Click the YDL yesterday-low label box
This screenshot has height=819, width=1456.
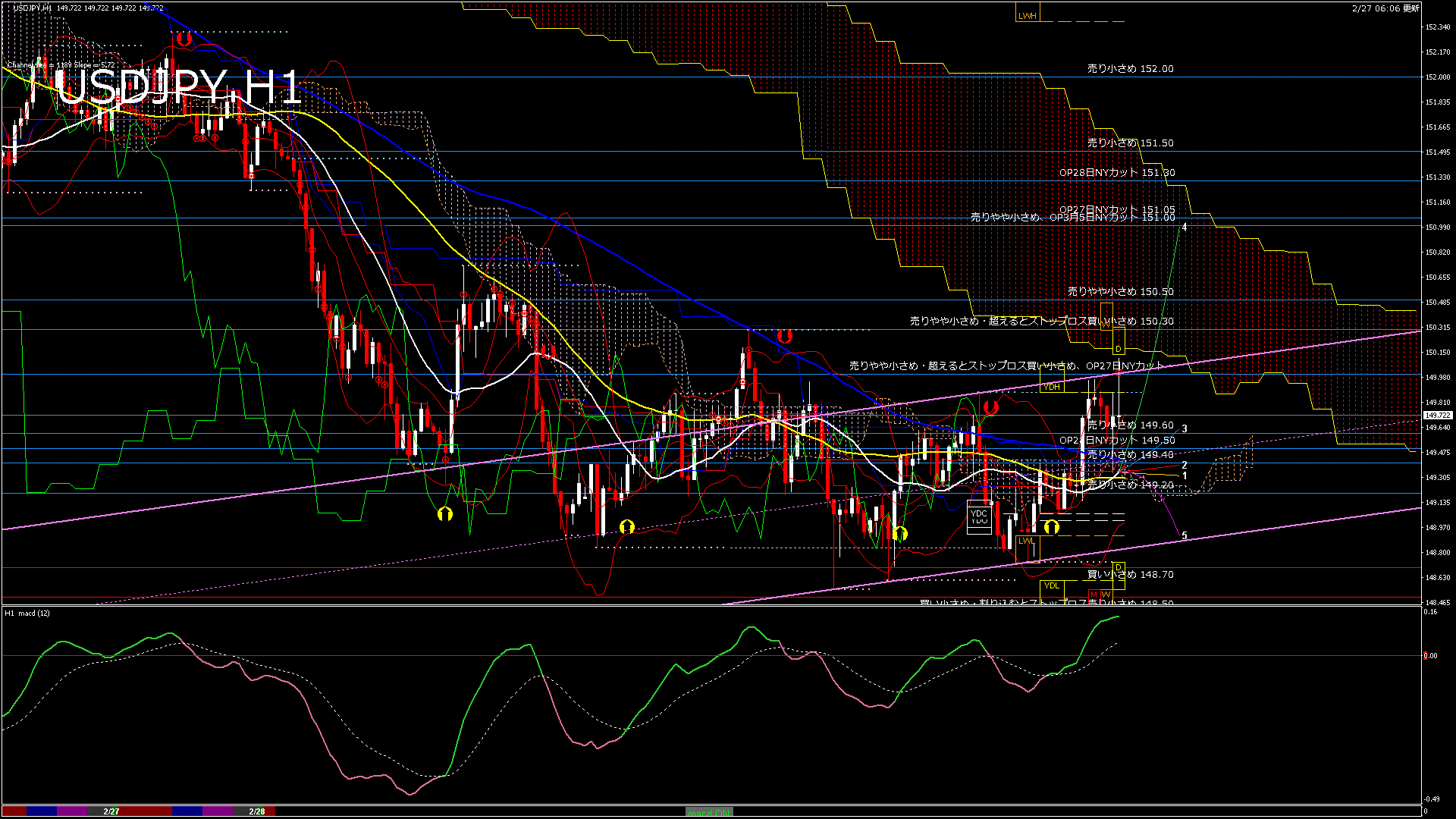pos(1051,585)
